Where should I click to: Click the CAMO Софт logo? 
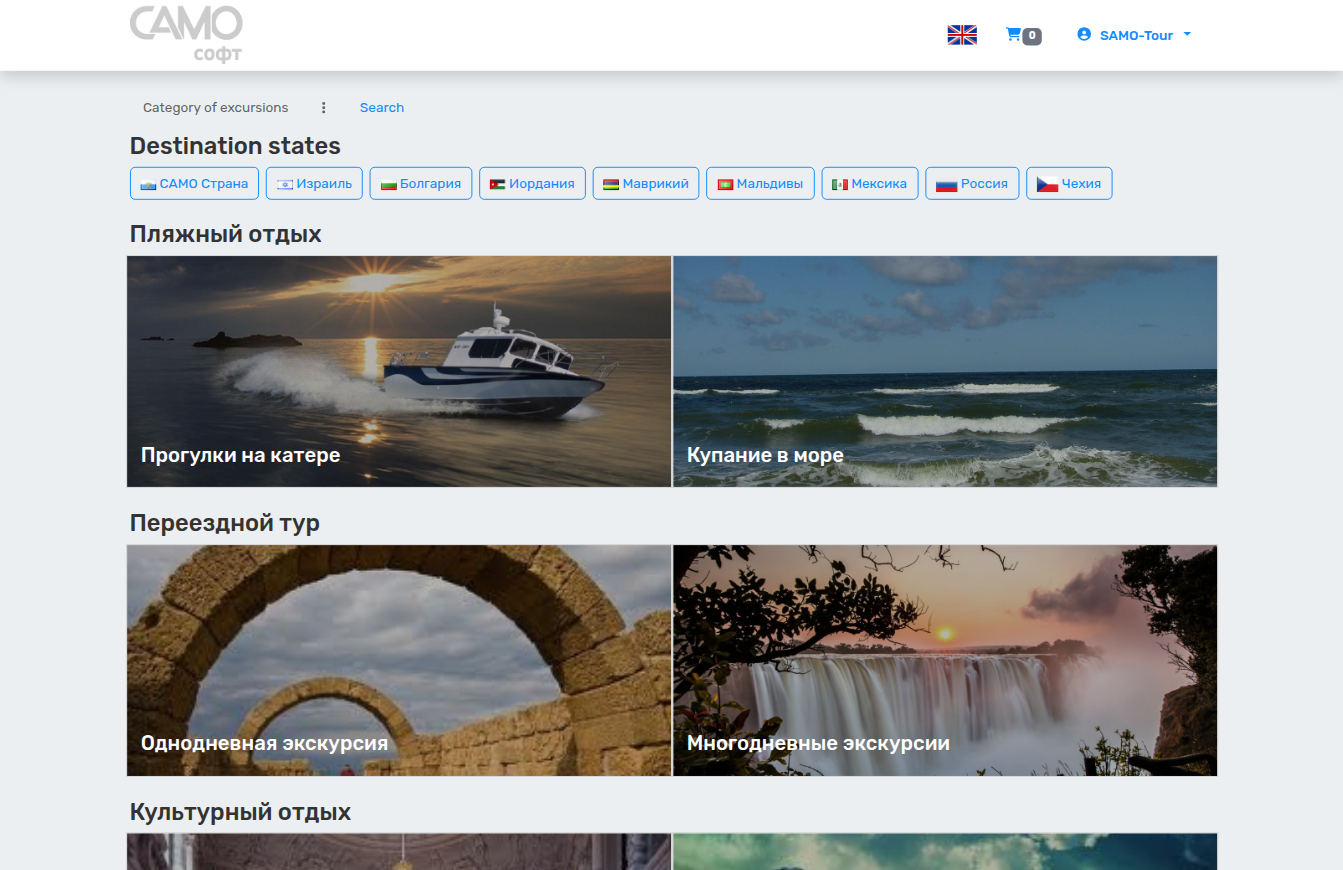186,34
